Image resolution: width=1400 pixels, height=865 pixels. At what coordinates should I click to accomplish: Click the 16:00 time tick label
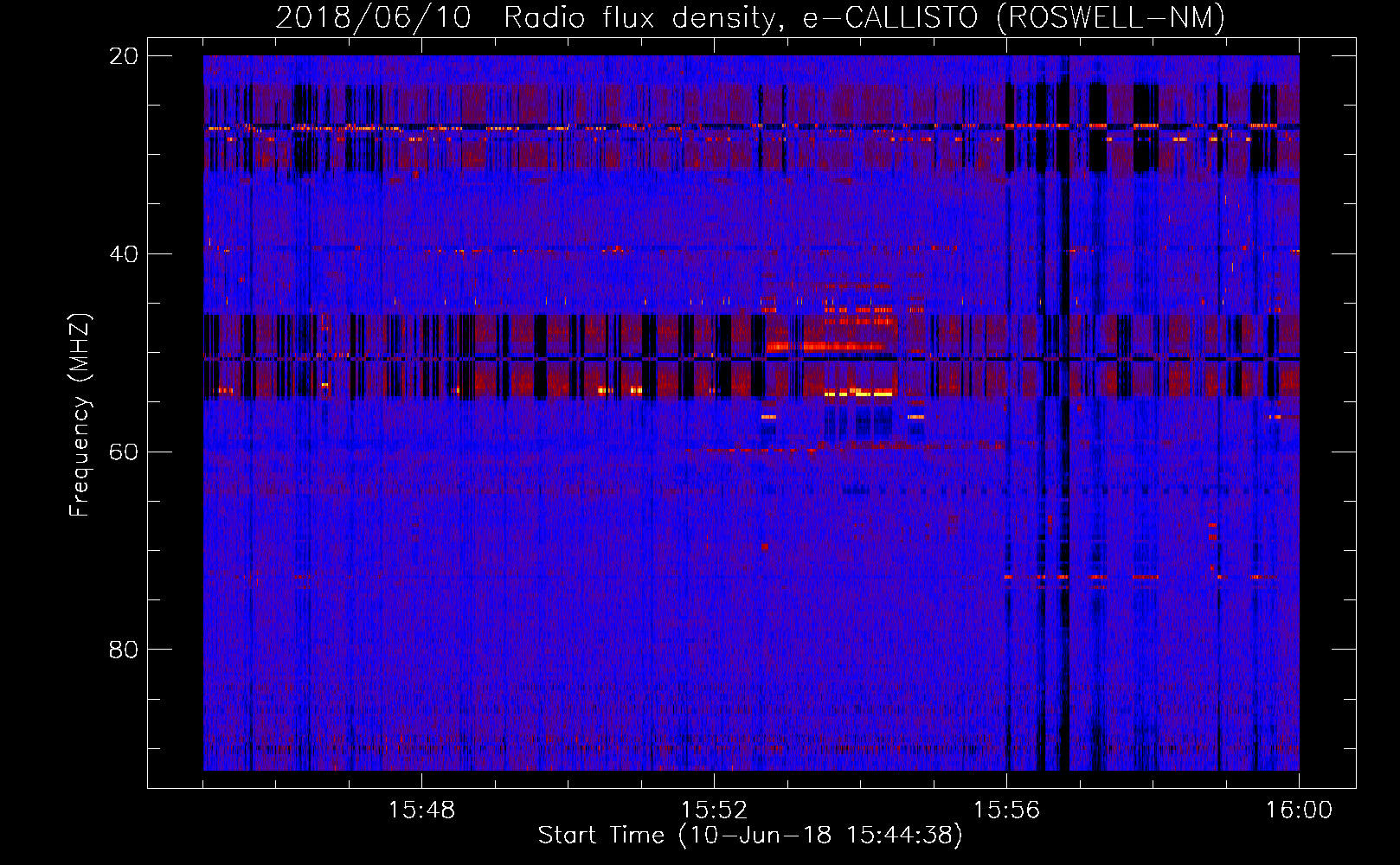[x=1299, y=811]
